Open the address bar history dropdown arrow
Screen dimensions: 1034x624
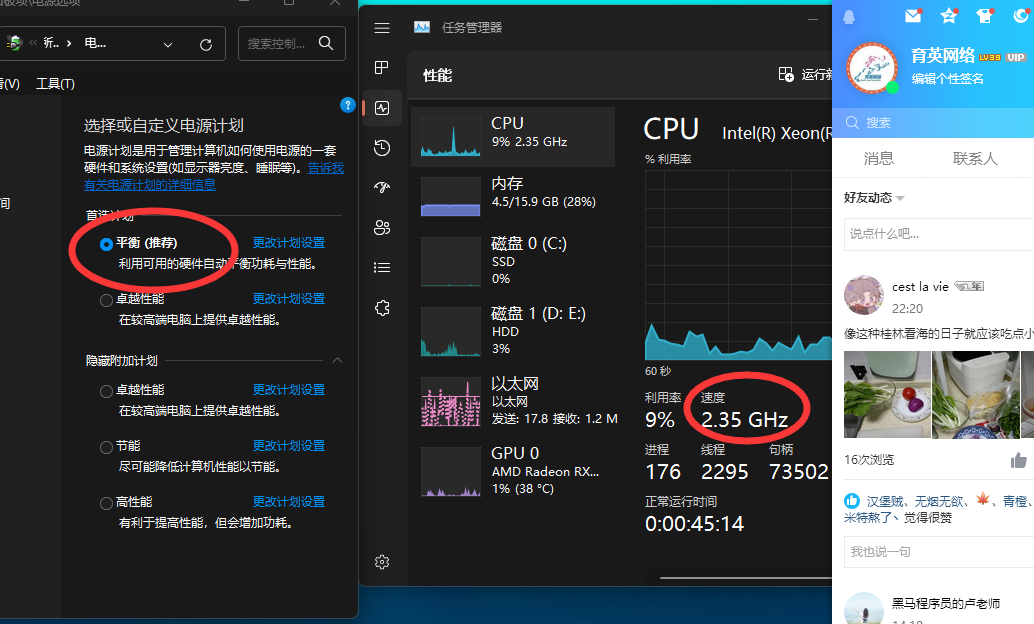point(168,44)
